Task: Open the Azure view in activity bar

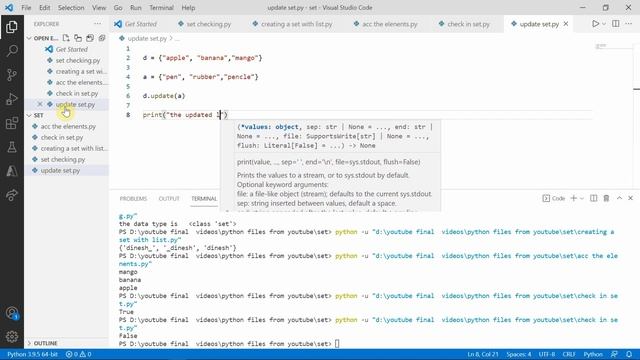Action: point(12,171)
